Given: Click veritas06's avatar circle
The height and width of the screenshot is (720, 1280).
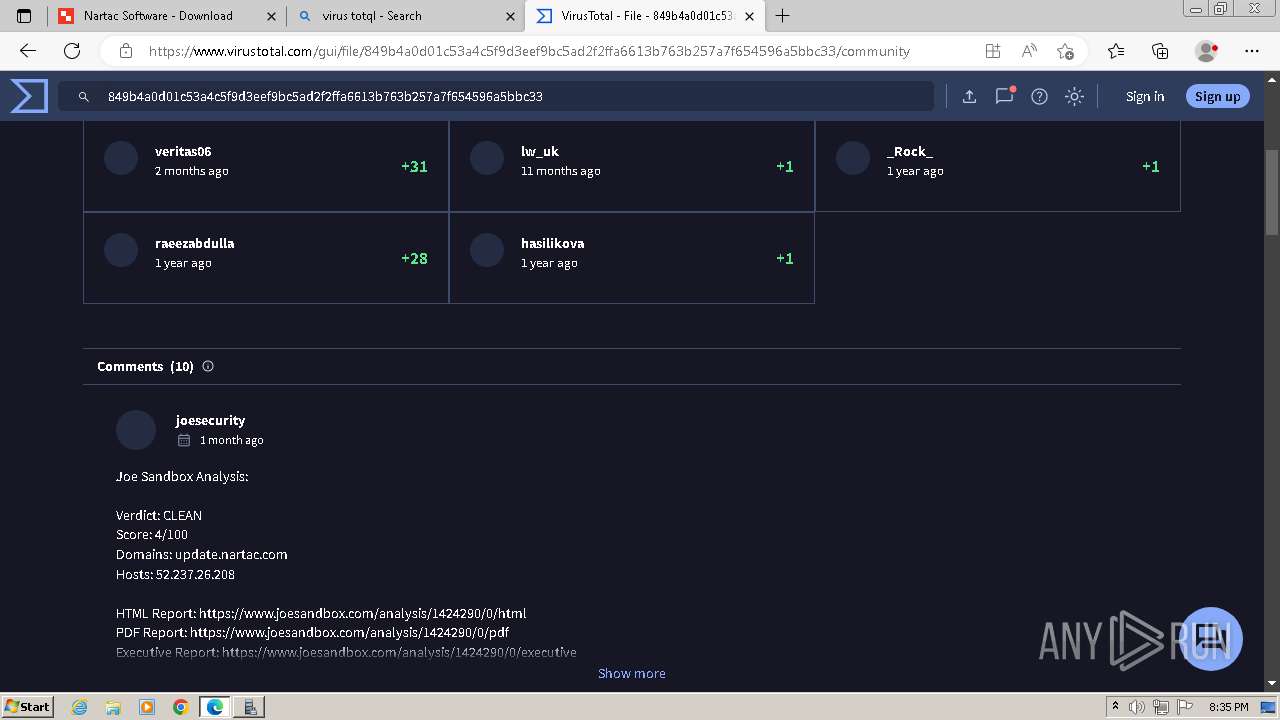Looking at the screenshot, I should tap(121, 158).
